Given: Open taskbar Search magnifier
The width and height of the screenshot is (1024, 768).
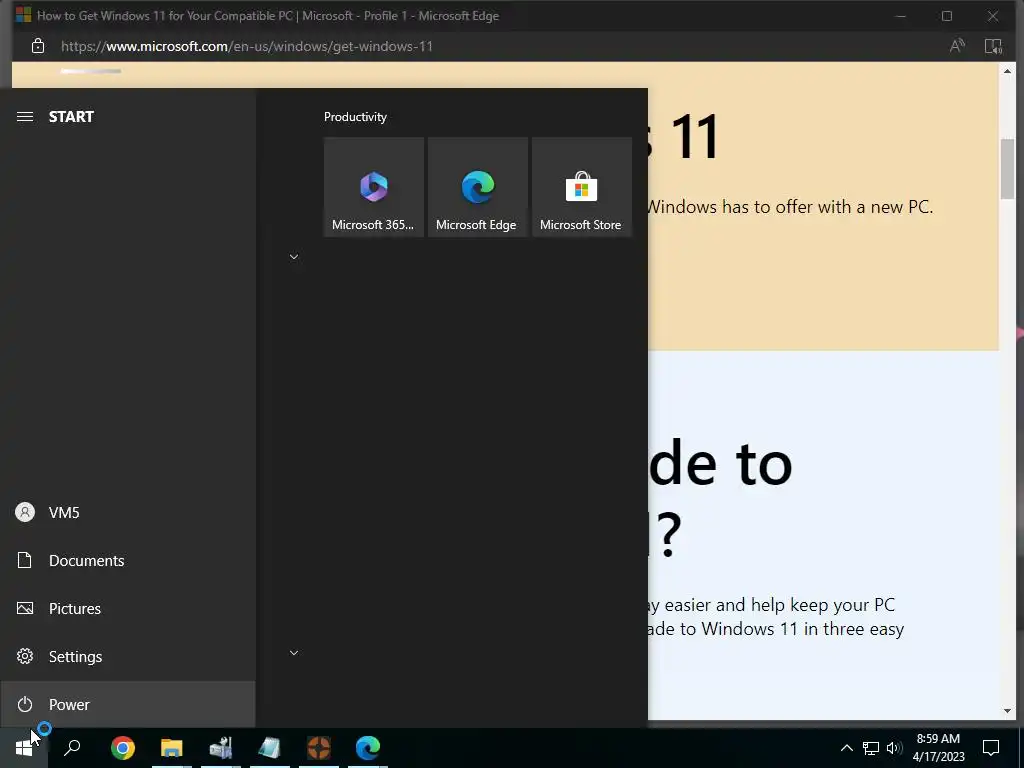Looking at the screenshot, I should point(72,748).
